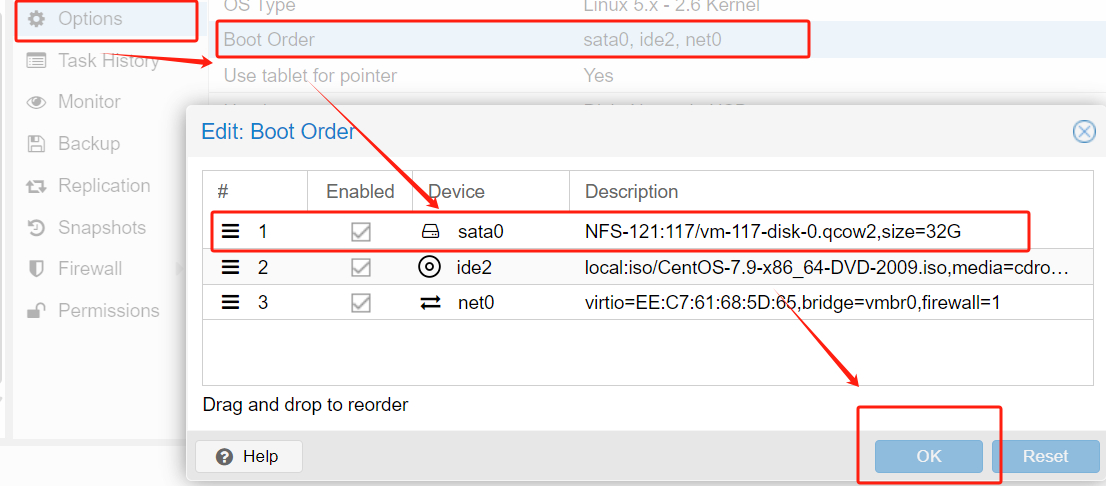This screenshot has height=486, width=1106.
Task: Click the ide2 CD-ROM disc icon
Action: coord(430,267)
